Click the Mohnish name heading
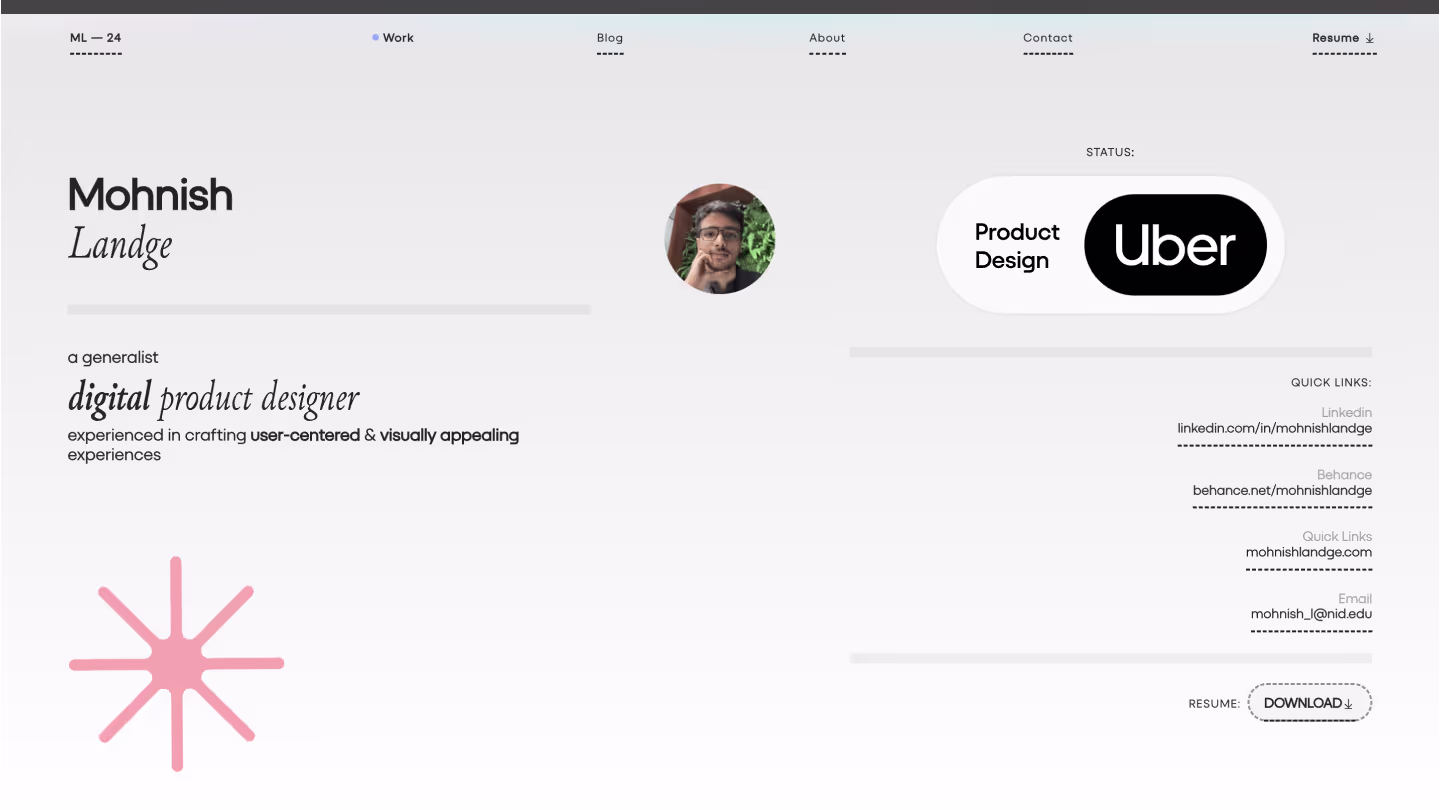The image size is (1440, 810). tap(150, 195)
